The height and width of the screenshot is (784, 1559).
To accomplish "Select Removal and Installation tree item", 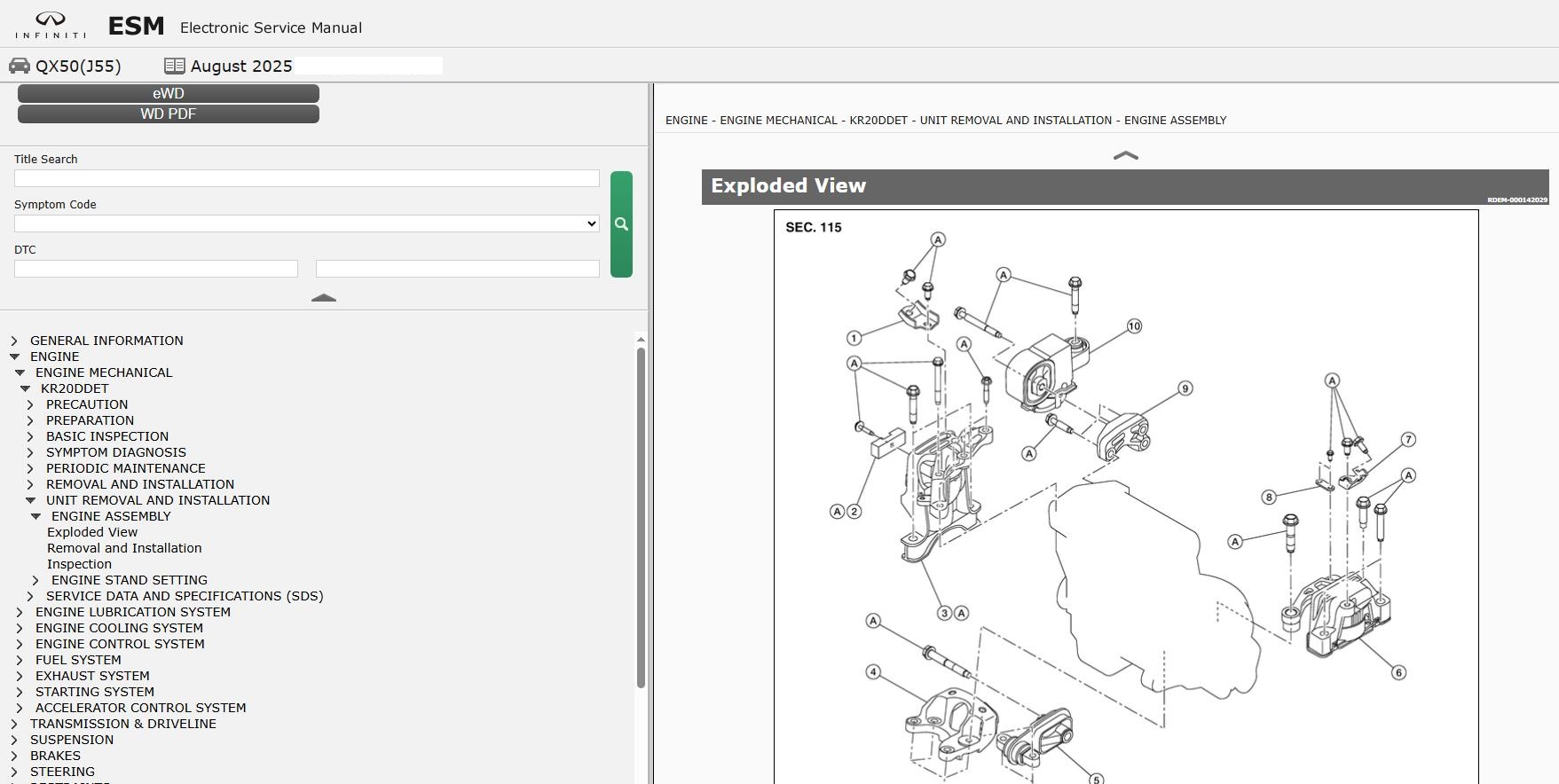I will point(124,548).
